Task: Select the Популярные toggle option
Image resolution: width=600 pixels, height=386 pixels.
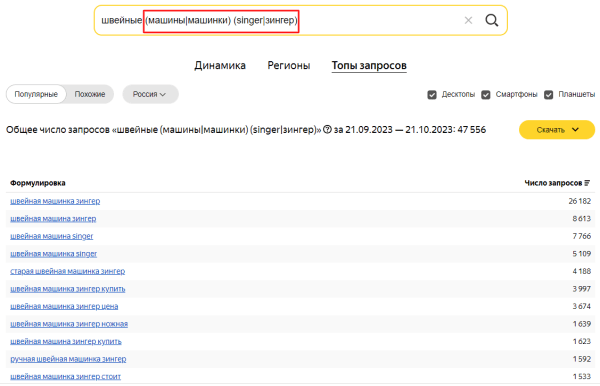Action: [36, 94]
